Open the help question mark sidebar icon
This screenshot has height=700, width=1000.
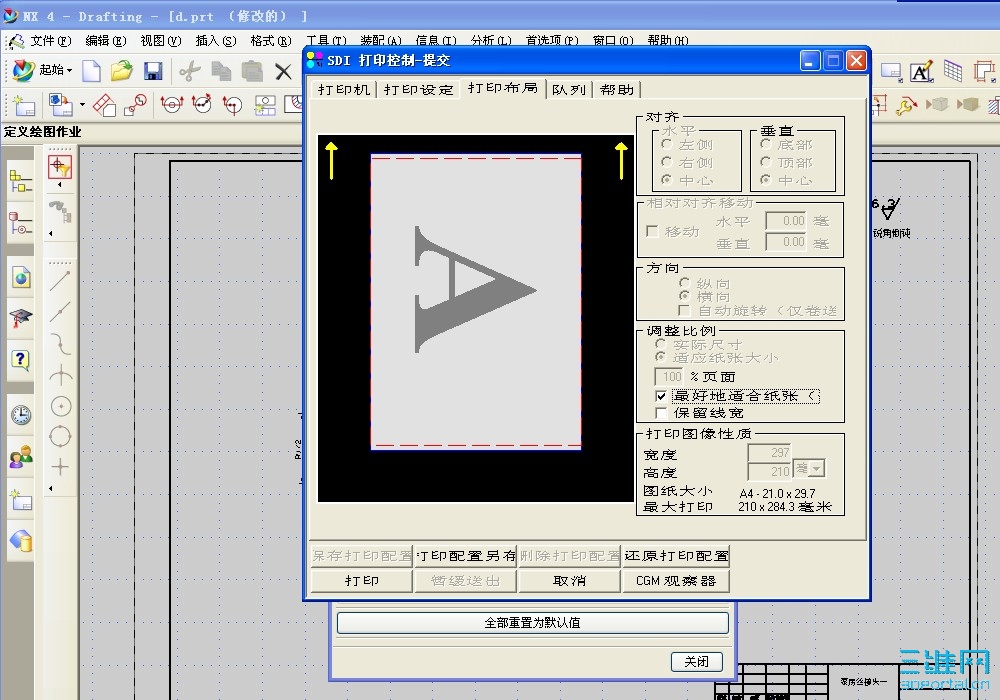[20, 361]
